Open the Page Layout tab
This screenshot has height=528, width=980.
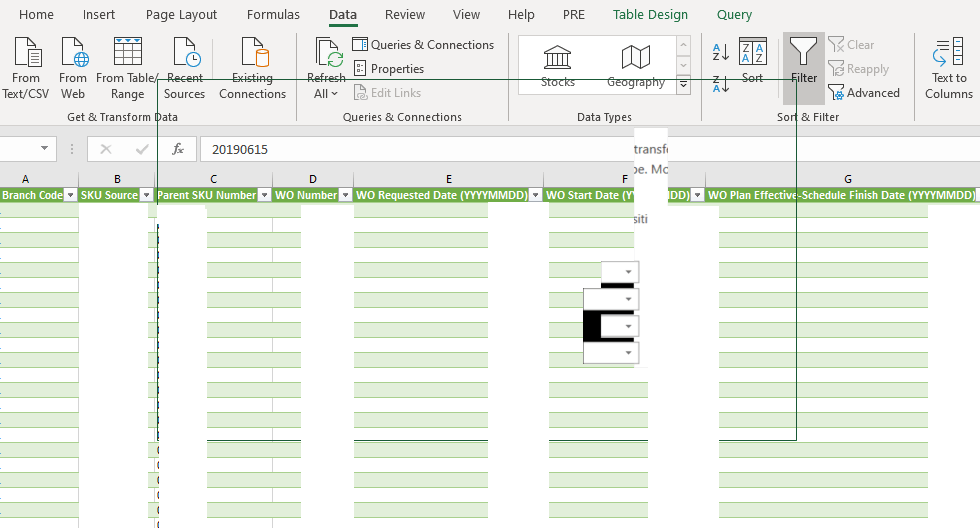pos(181,14)
